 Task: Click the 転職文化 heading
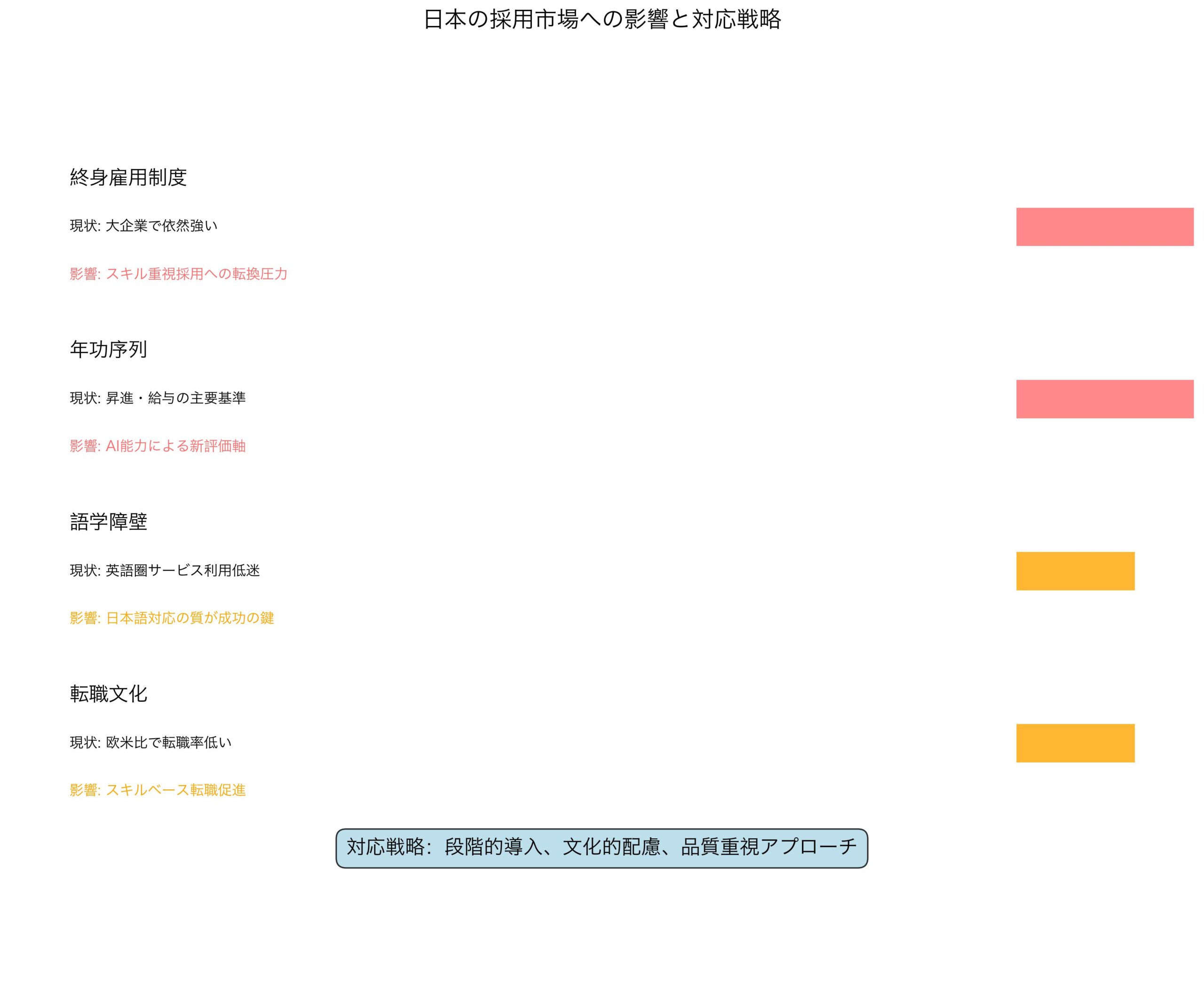pos(108,694)
